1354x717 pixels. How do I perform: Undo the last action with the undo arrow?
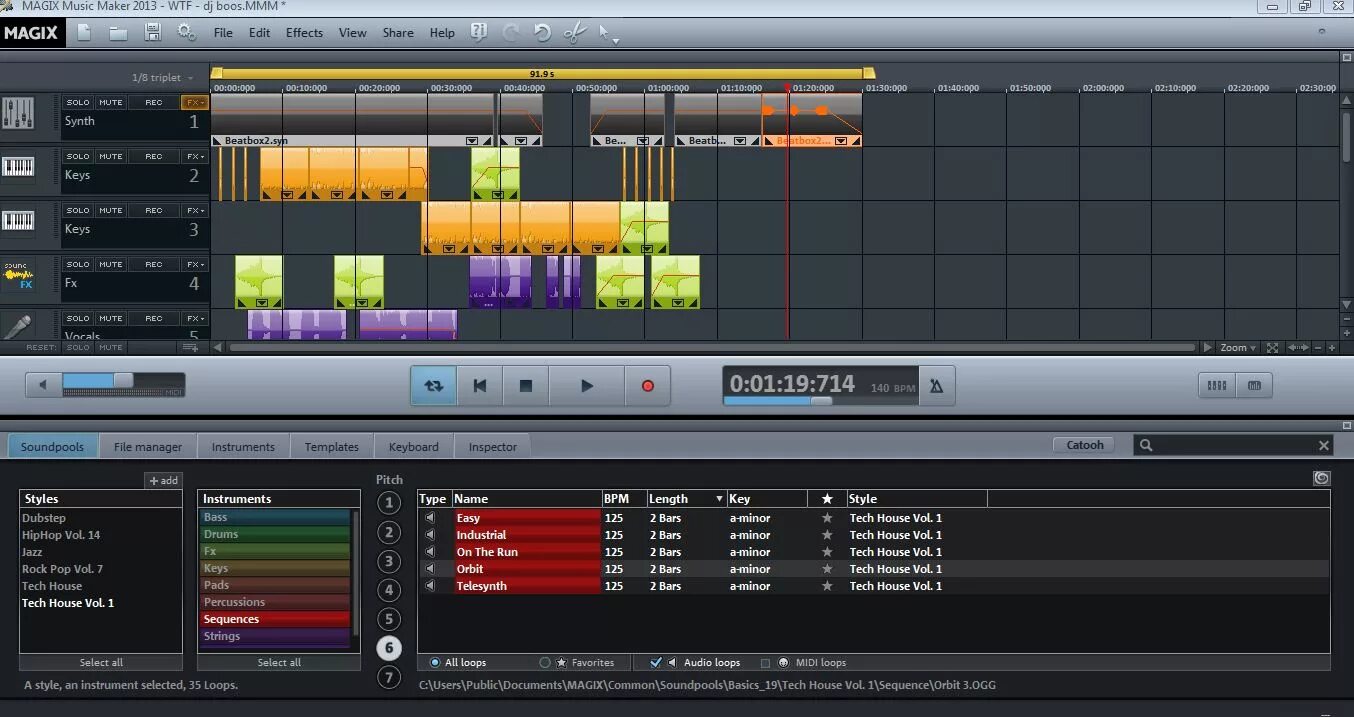542,32
